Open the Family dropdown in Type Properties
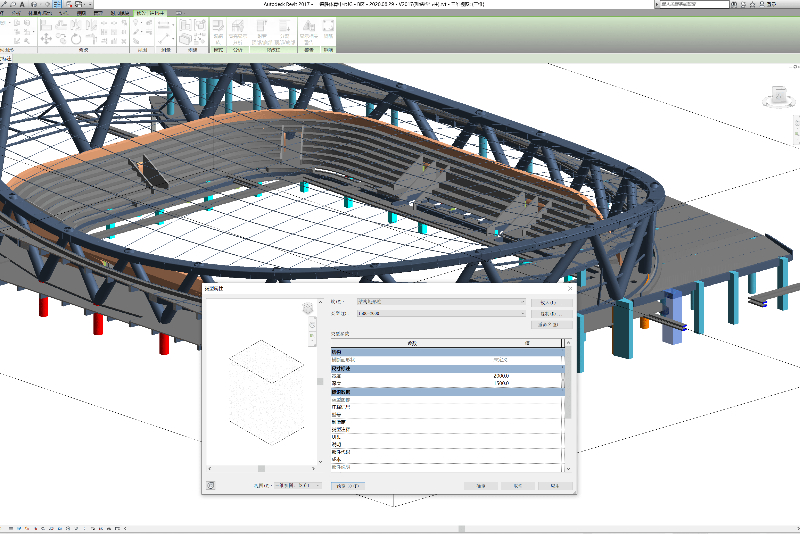This screenshot has height=534, width=800. click(x=441, y=301)
